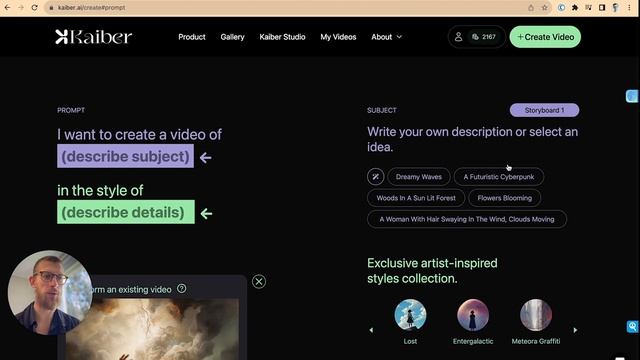Viewport: 640px width, 360px height.
Task: Click the blue floating extension icon
Action: [x=632, y=96]
